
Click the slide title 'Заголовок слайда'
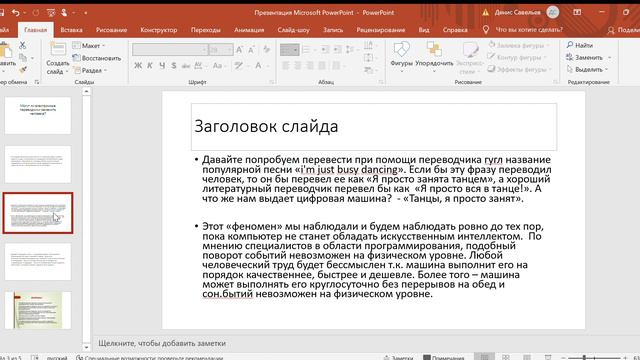266,127
